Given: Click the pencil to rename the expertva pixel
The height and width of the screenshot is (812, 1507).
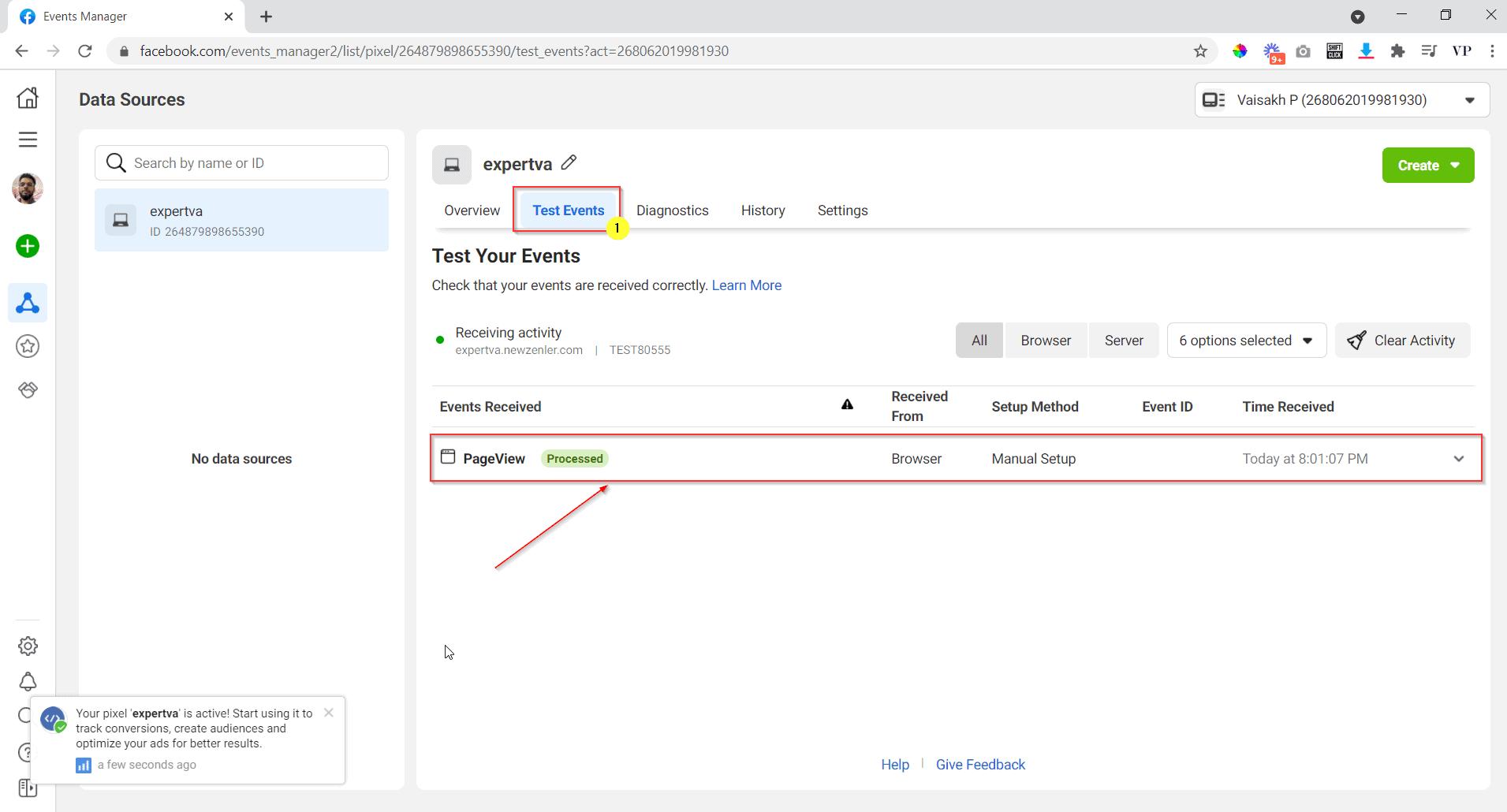Looking at the screenshot, I should 569,162.
